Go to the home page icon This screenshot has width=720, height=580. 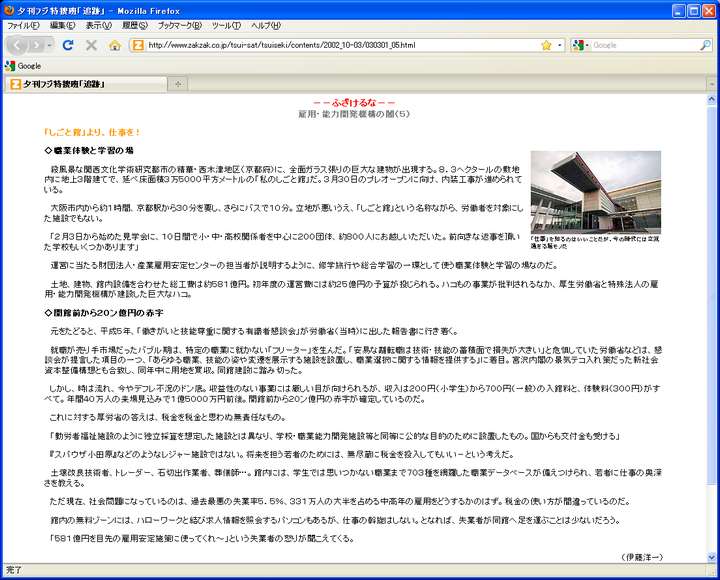(x=114, y=45)
